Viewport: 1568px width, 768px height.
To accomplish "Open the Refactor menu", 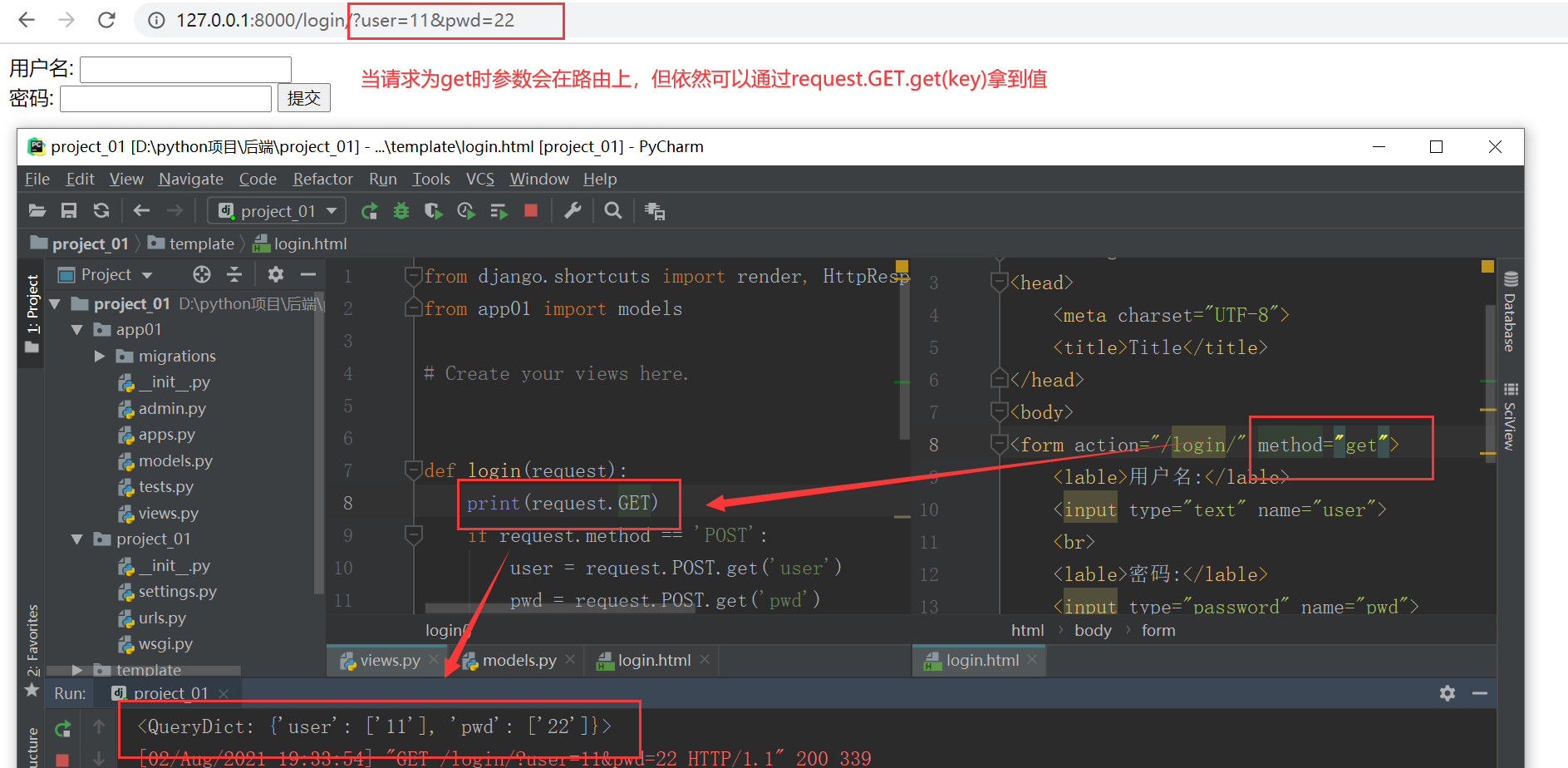I will click(x=322, y=179).
